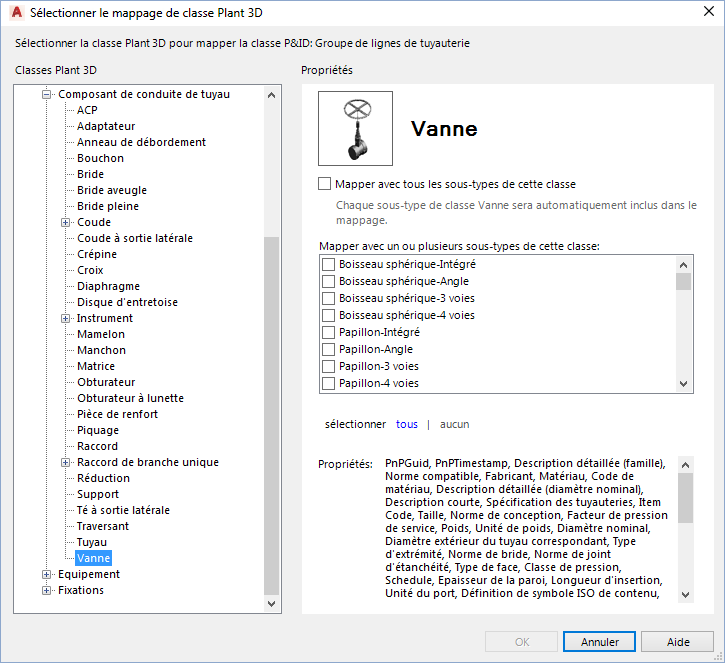
Task: Check Boisseau sphérique-4 voies sub-type
Action: (x=328, y=315)
